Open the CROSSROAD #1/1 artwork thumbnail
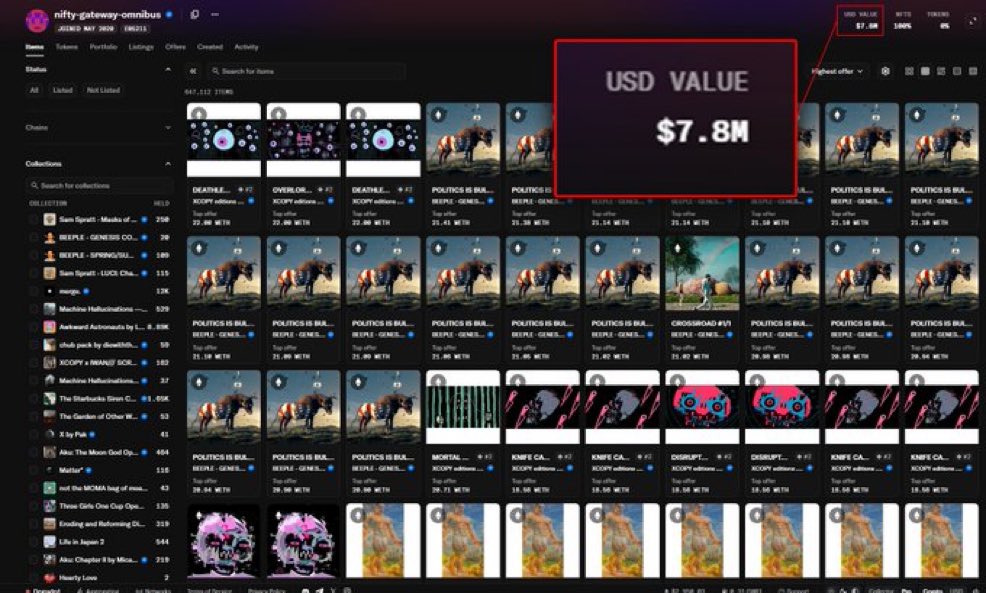986x593 pixels. 702,274
